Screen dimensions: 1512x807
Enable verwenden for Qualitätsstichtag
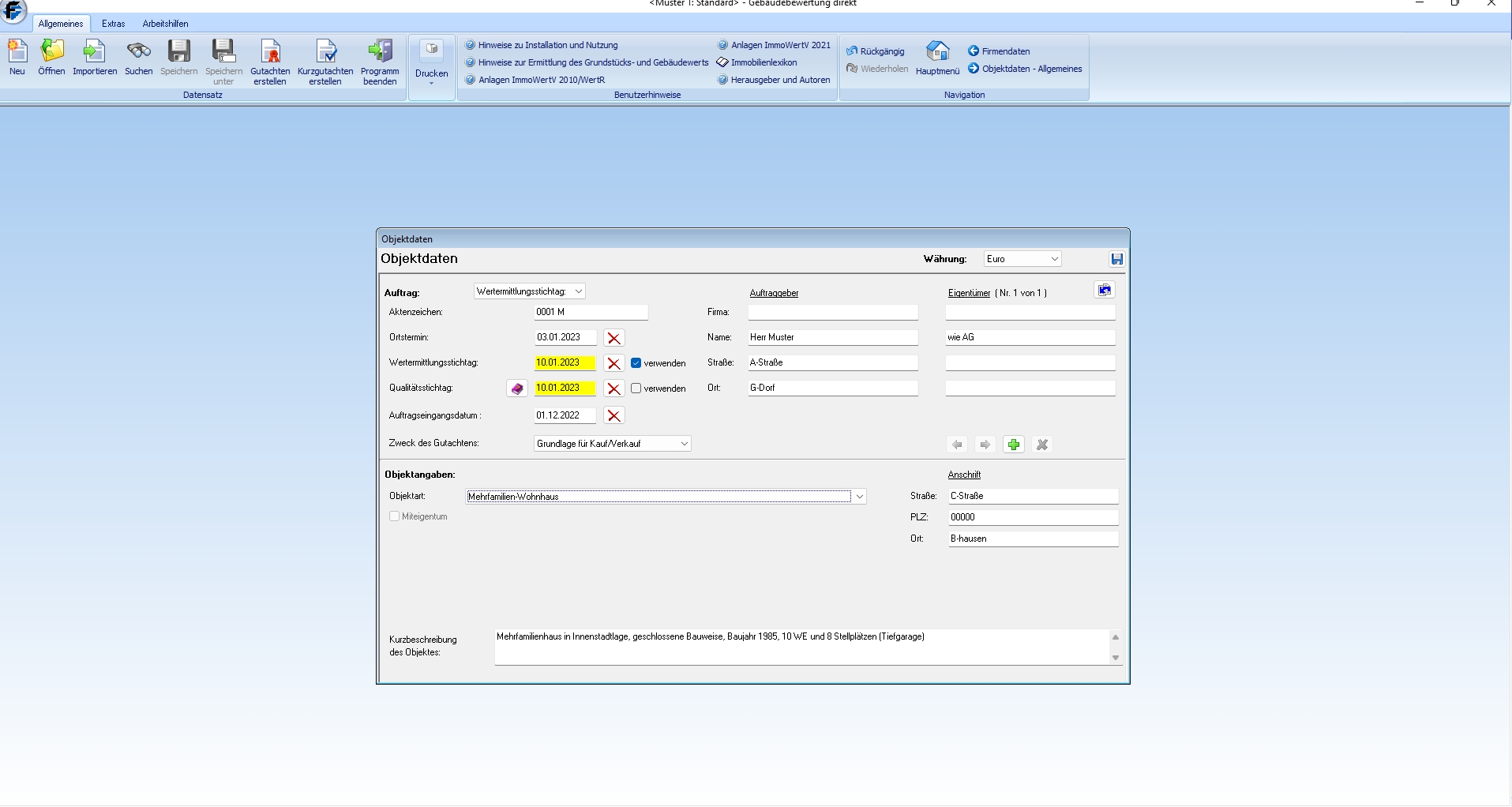[636, 388]
